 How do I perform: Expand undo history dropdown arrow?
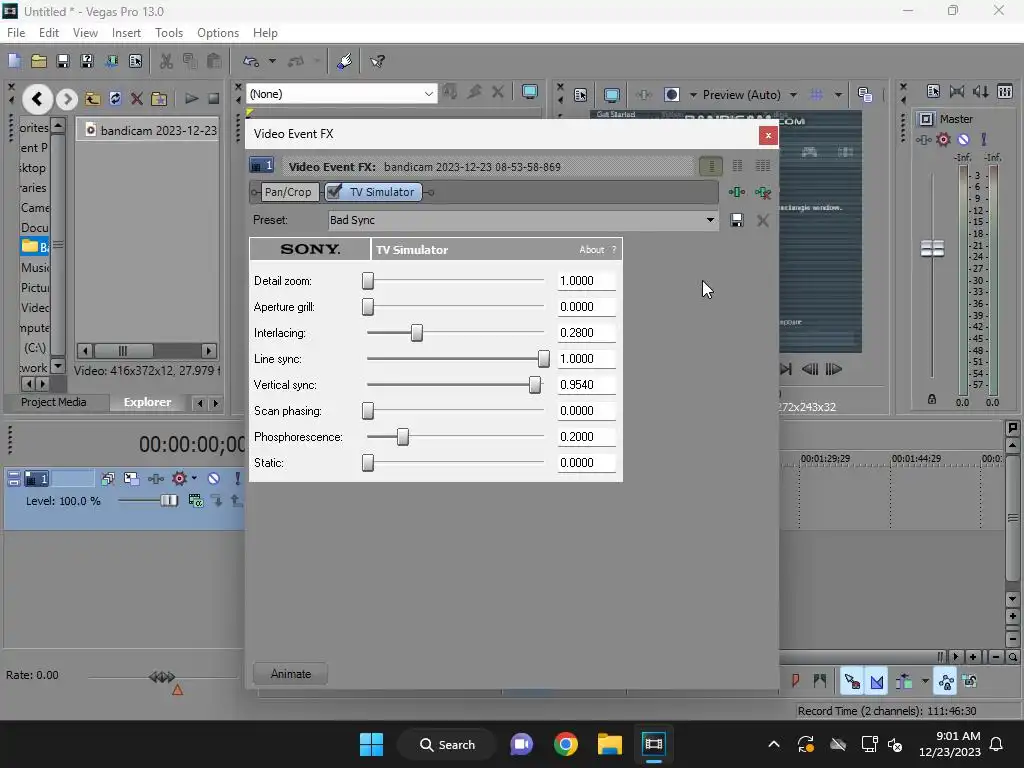pos(272,61)
